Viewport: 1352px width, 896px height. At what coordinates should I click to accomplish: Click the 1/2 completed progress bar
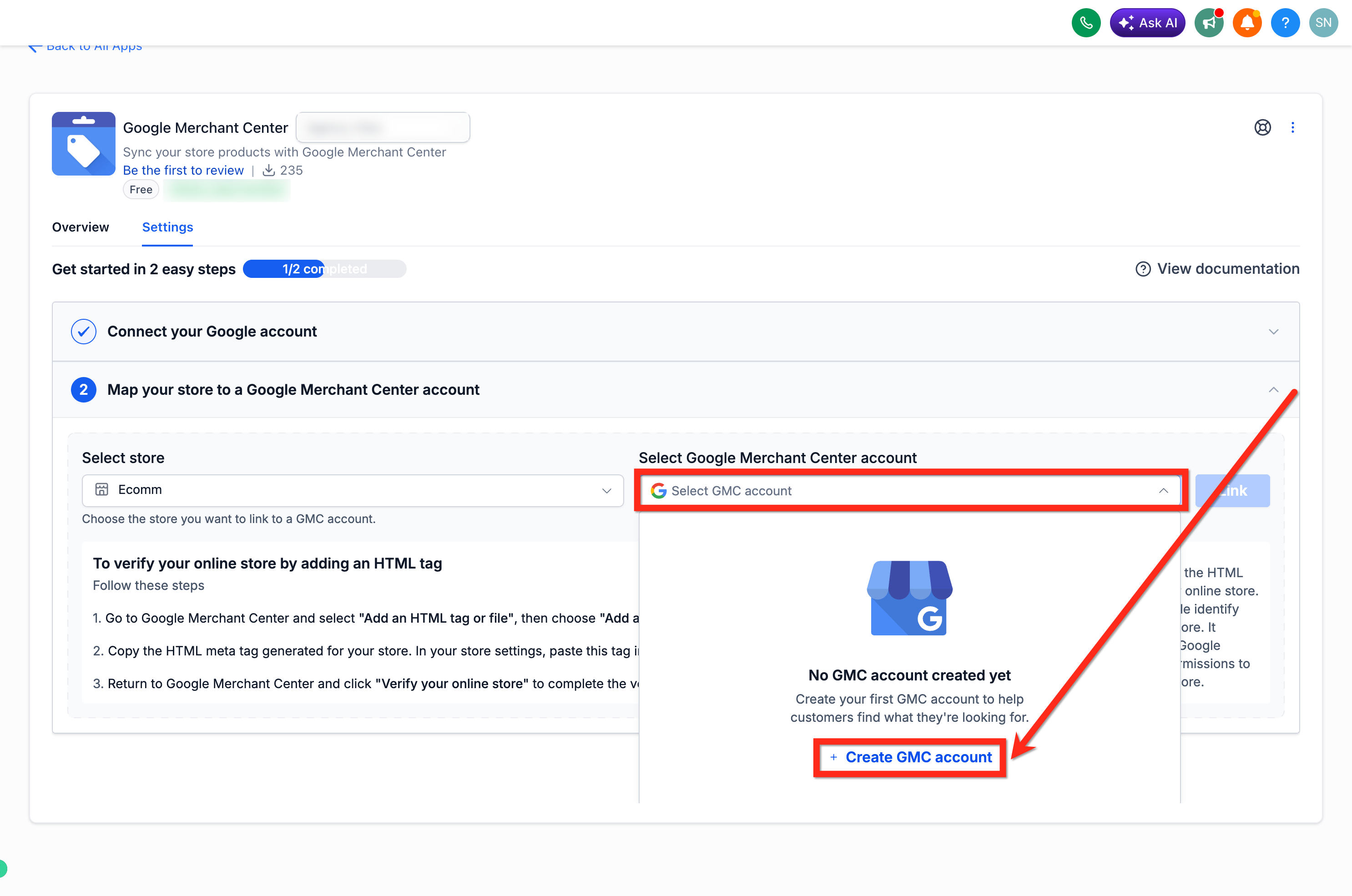[x=324, y=269]
